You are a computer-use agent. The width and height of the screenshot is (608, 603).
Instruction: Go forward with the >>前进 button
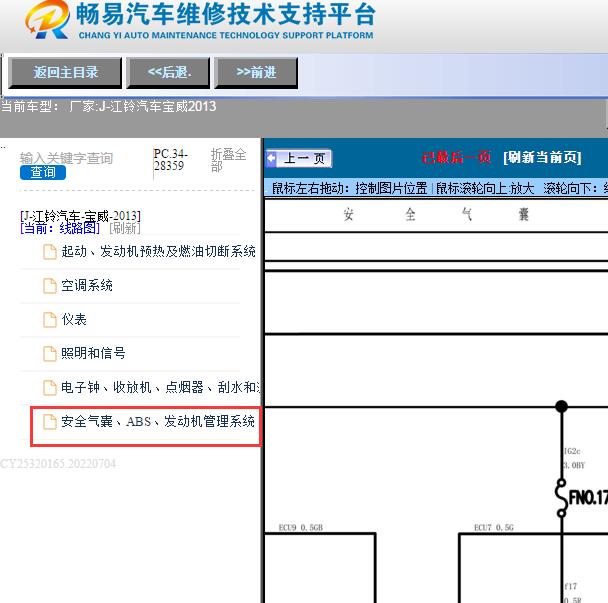256,73
